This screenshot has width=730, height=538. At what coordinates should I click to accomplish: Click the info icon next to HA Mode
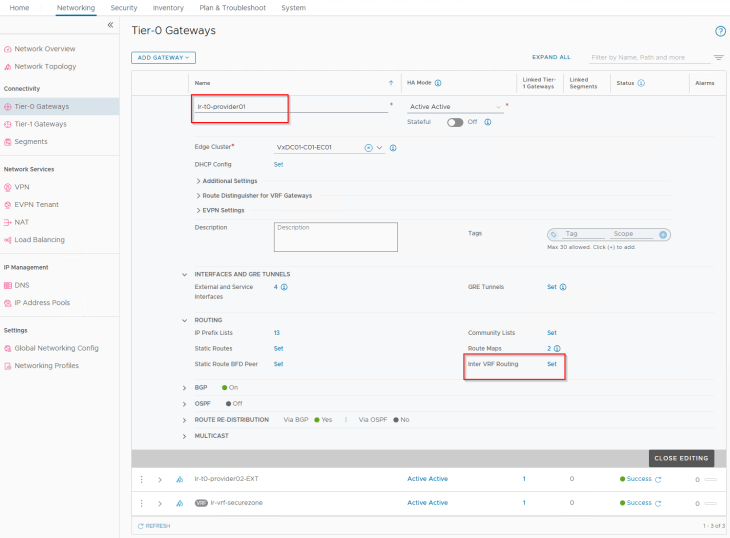pyautogui.click(x=439, y=83)
